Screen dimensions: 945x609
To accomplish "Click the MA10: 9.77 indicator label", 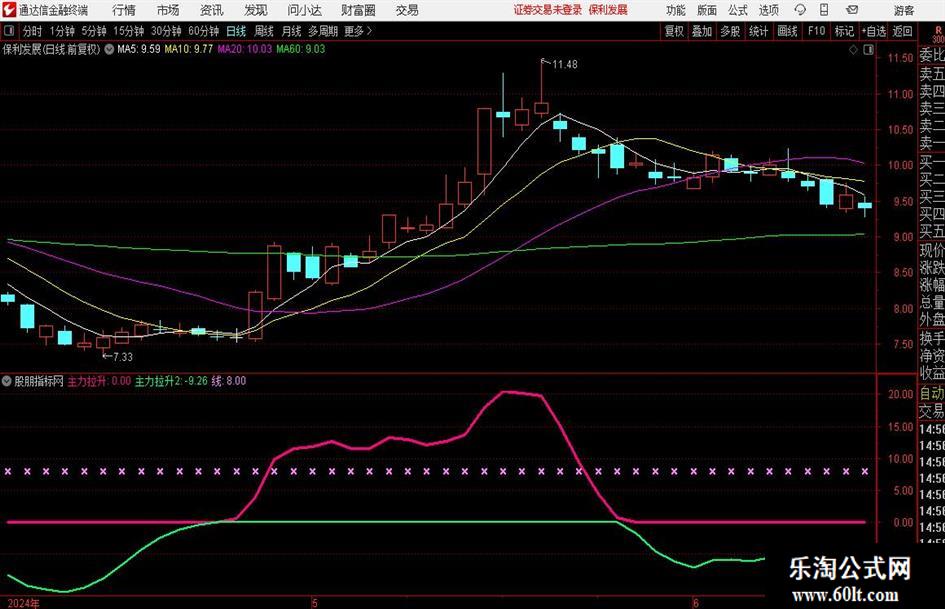I will click(189, 49).
